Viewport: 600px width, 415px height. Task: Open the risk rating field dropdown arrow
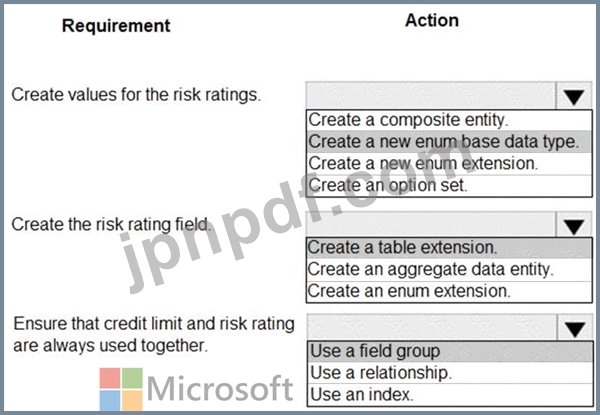point(572,227)
